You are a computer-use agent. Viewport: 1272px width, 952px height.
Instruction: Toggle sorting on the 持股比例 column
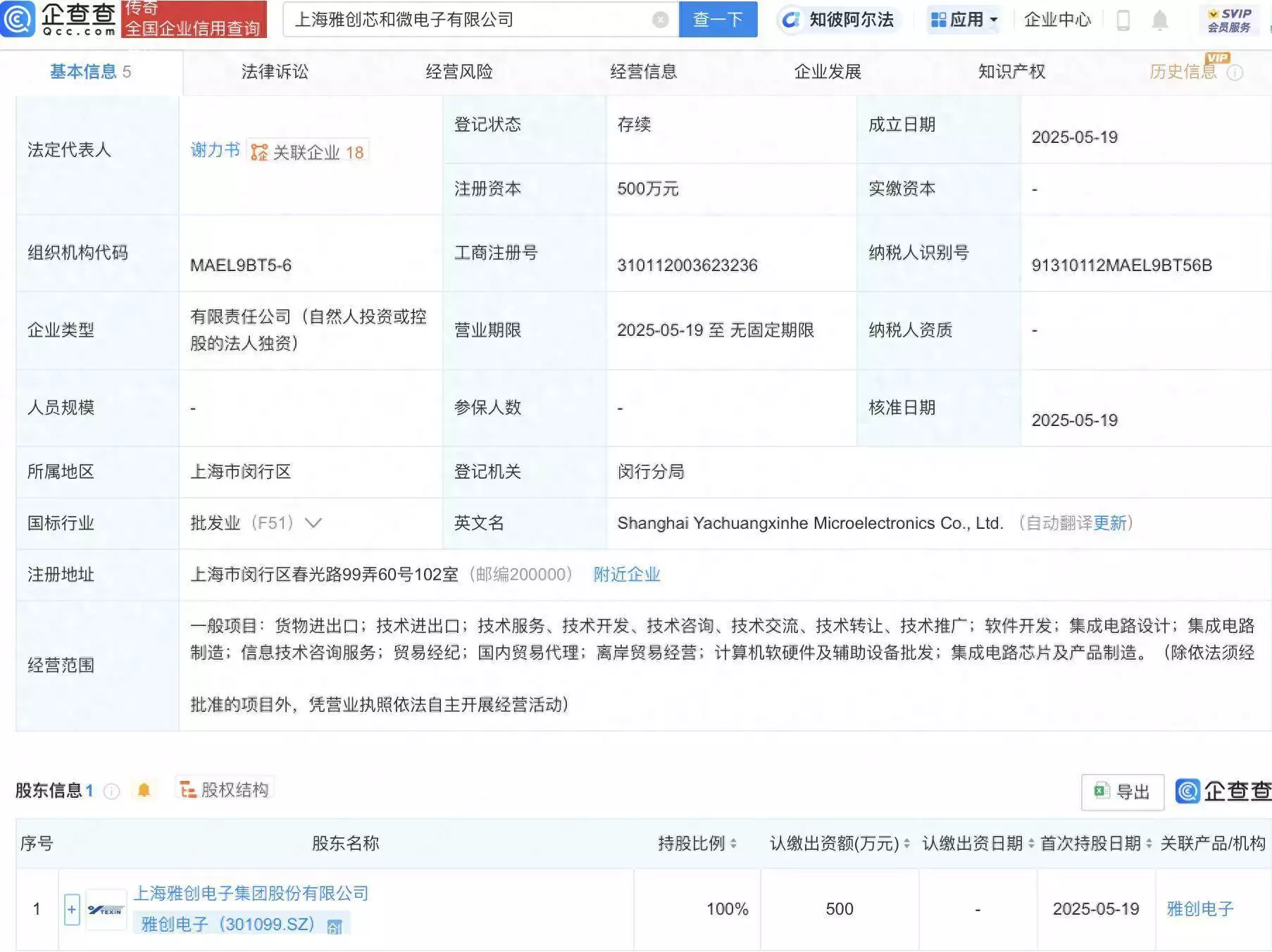[735, 843]
